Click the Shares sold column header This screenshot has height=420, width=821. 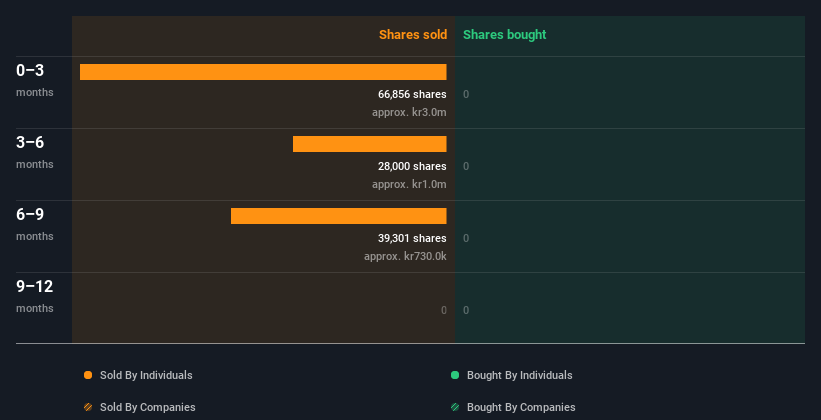[413, 35]
